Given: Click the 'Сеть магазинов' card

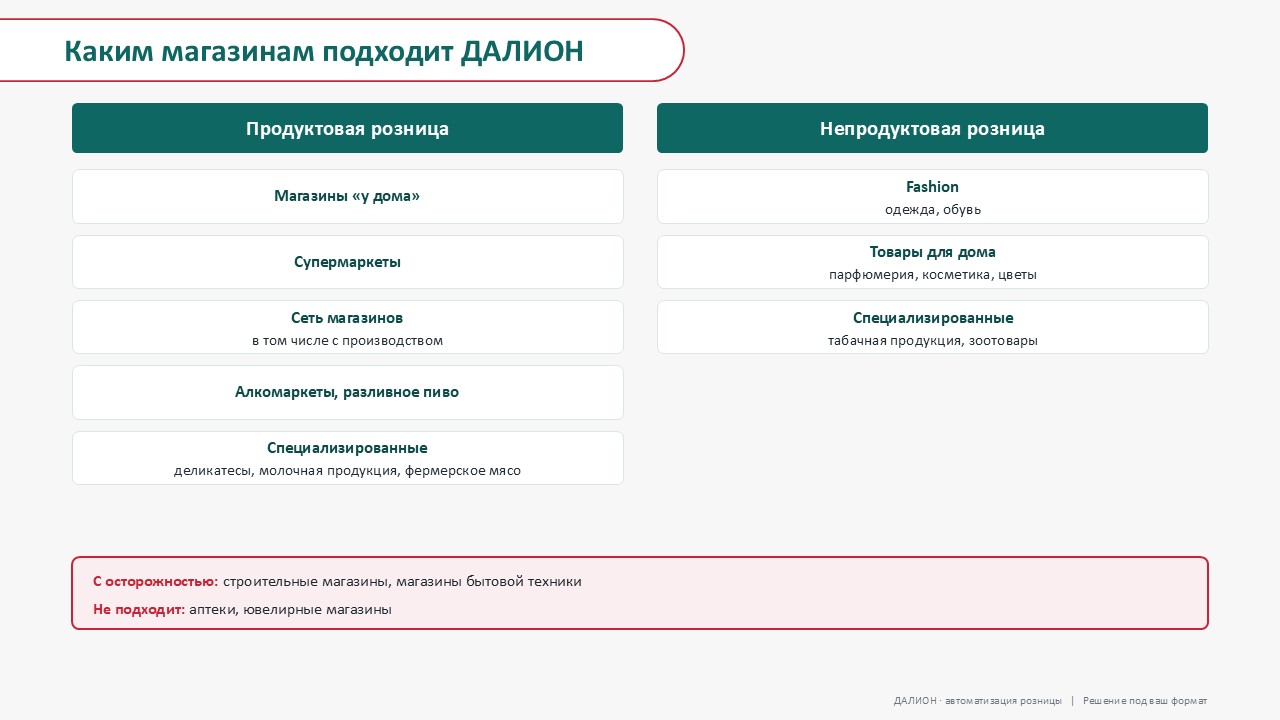Looking at the screenshot, I should tap(347, 327).
